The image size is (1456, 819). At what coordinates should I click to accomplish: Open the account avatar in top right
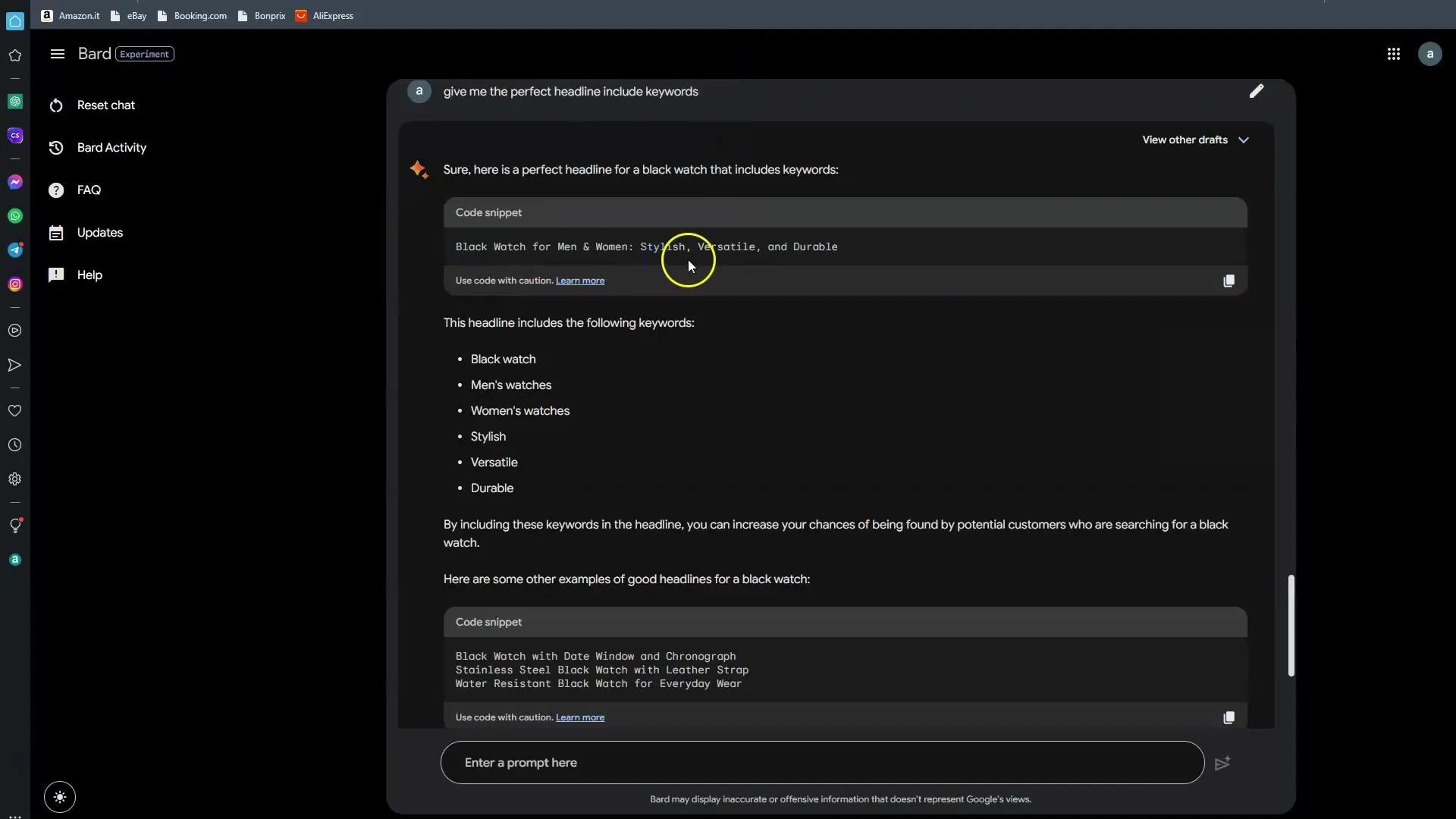point(1429,54)
